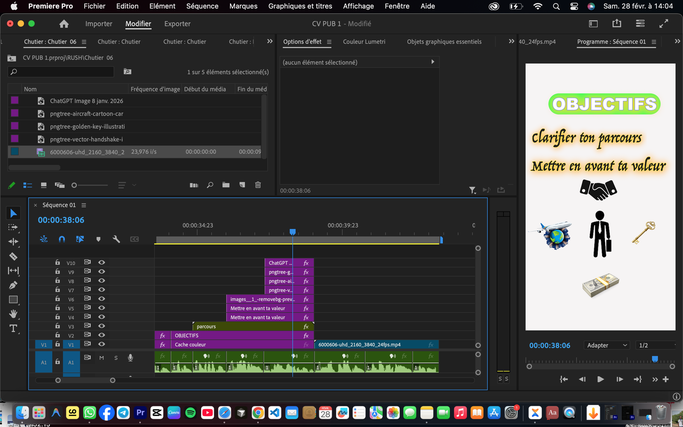This screenshot has height=427, width=683.
Task: Select the Razor tool in the tools panel
Action: pyautogui.click(x=13, y=256)
